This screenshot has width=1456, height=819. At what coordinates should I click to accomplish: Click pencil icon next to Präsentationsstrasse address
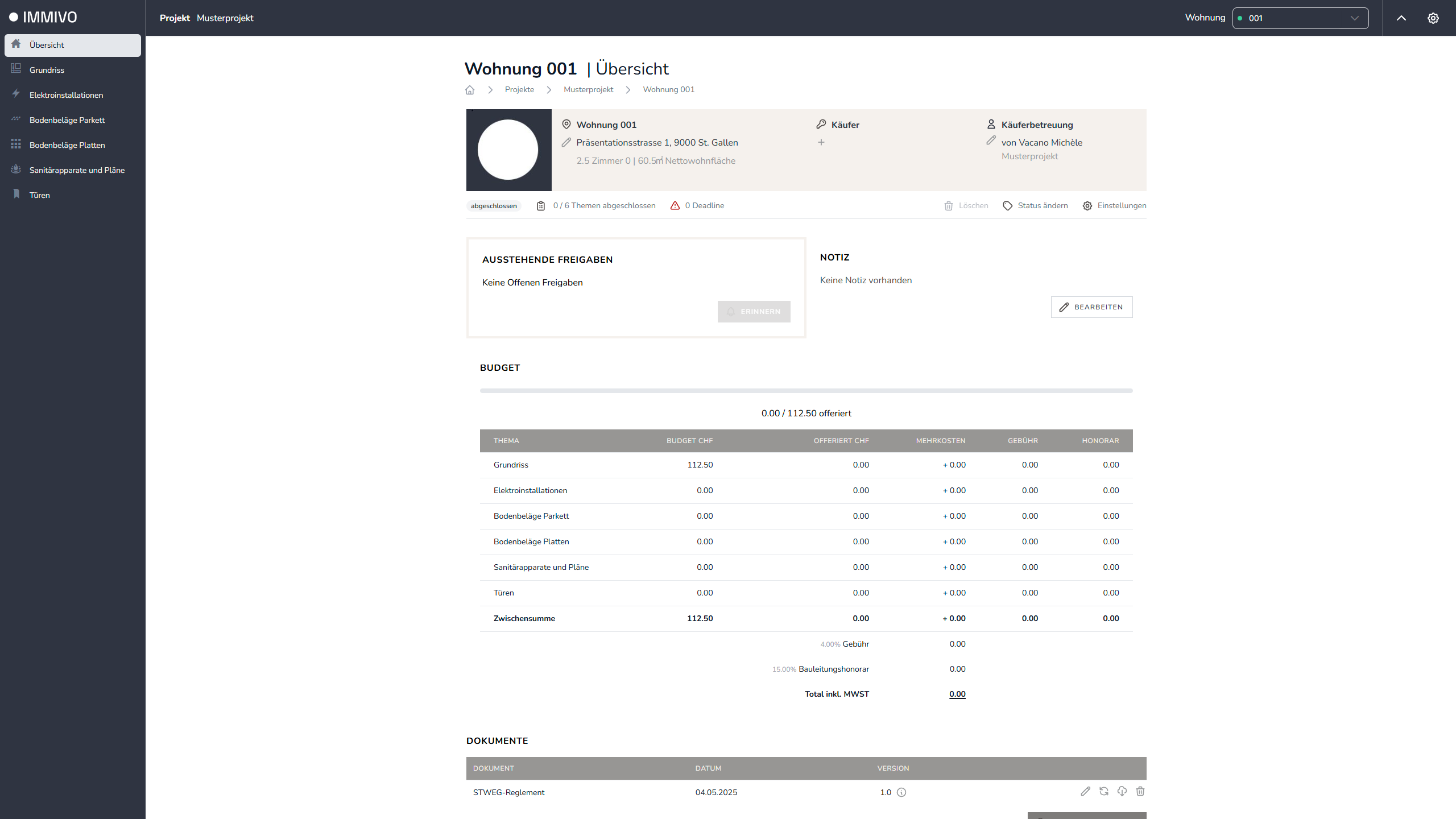pos(566,143)
